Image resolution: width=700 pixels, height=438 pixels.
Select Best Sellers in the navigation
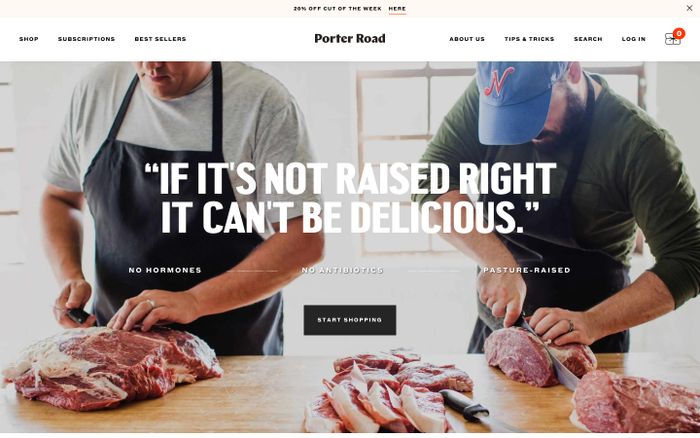coord(160,39)
